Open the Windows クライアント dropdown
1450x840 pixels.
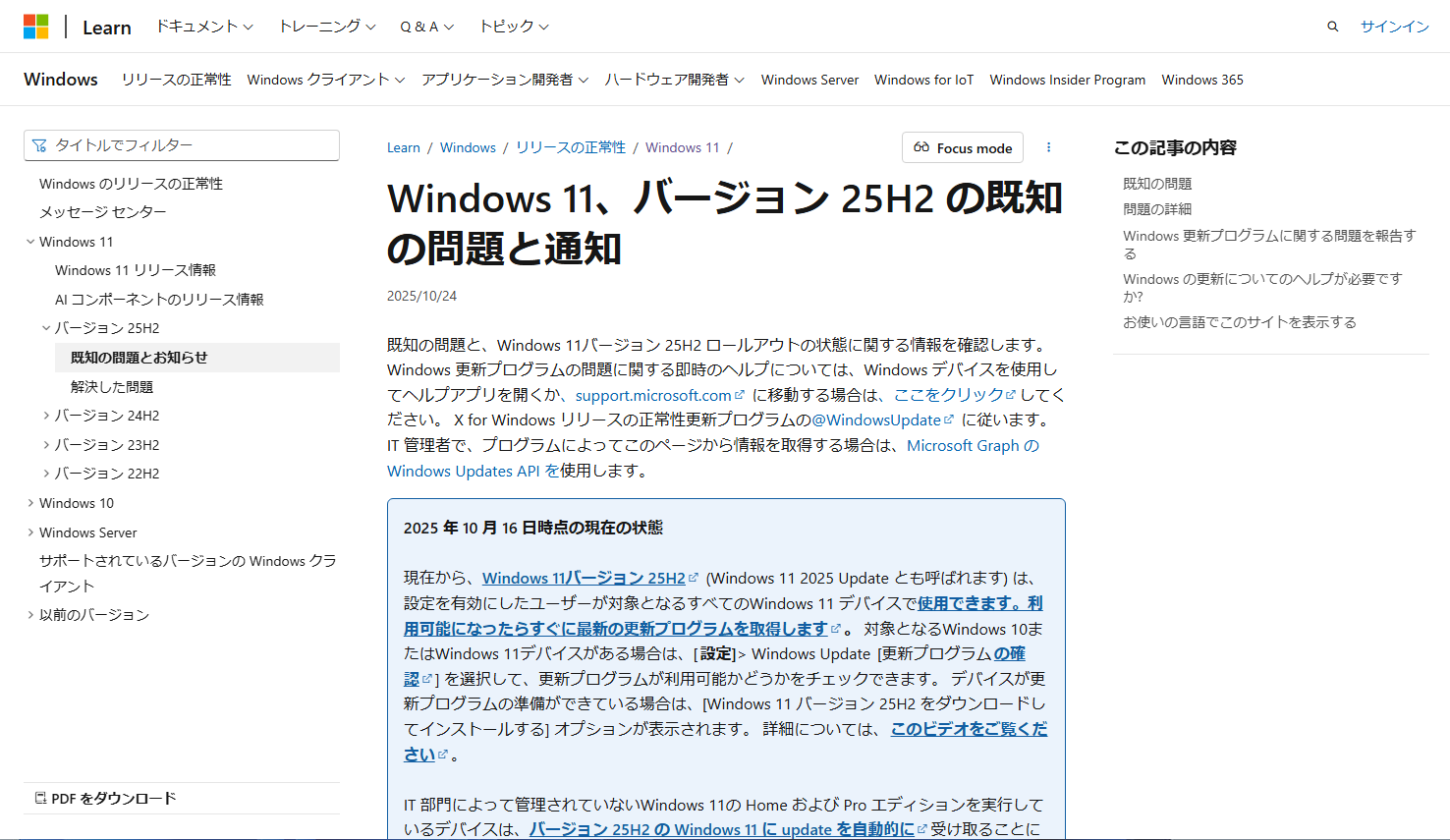[325, 80]
